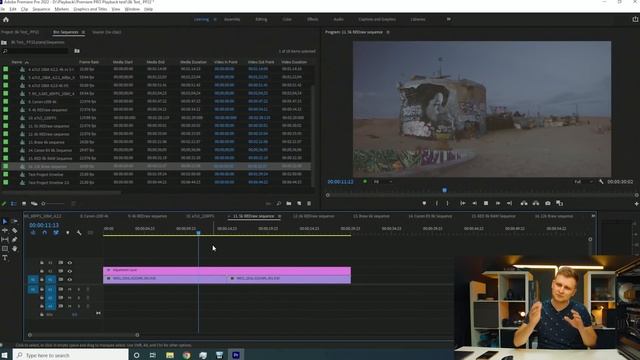Select the Ripple Edit tool
Screen dimensions: 640x360
[5, 230]
